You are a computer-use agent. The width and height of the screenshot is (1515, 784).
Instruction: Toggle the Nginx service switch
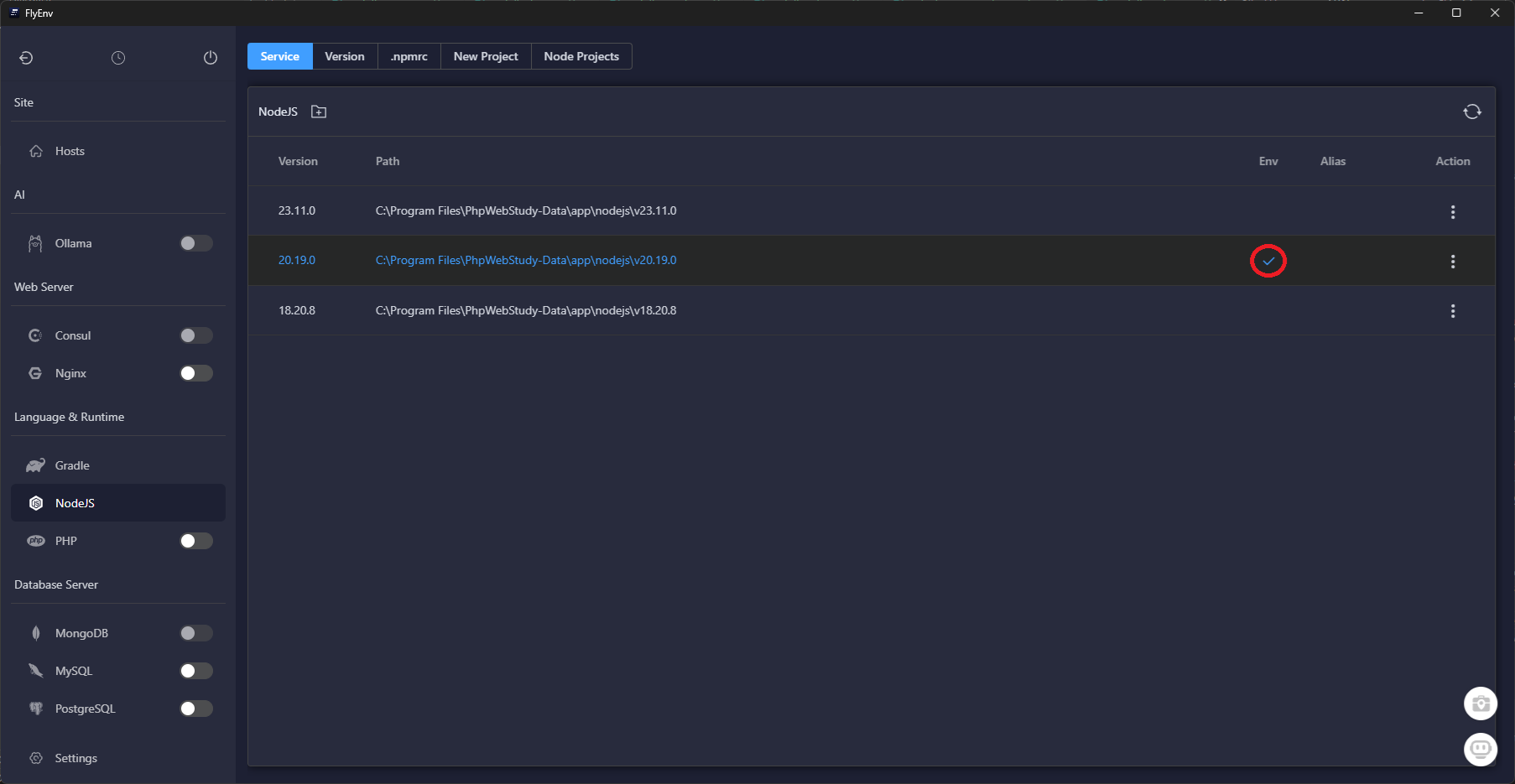tap(196, 373)
